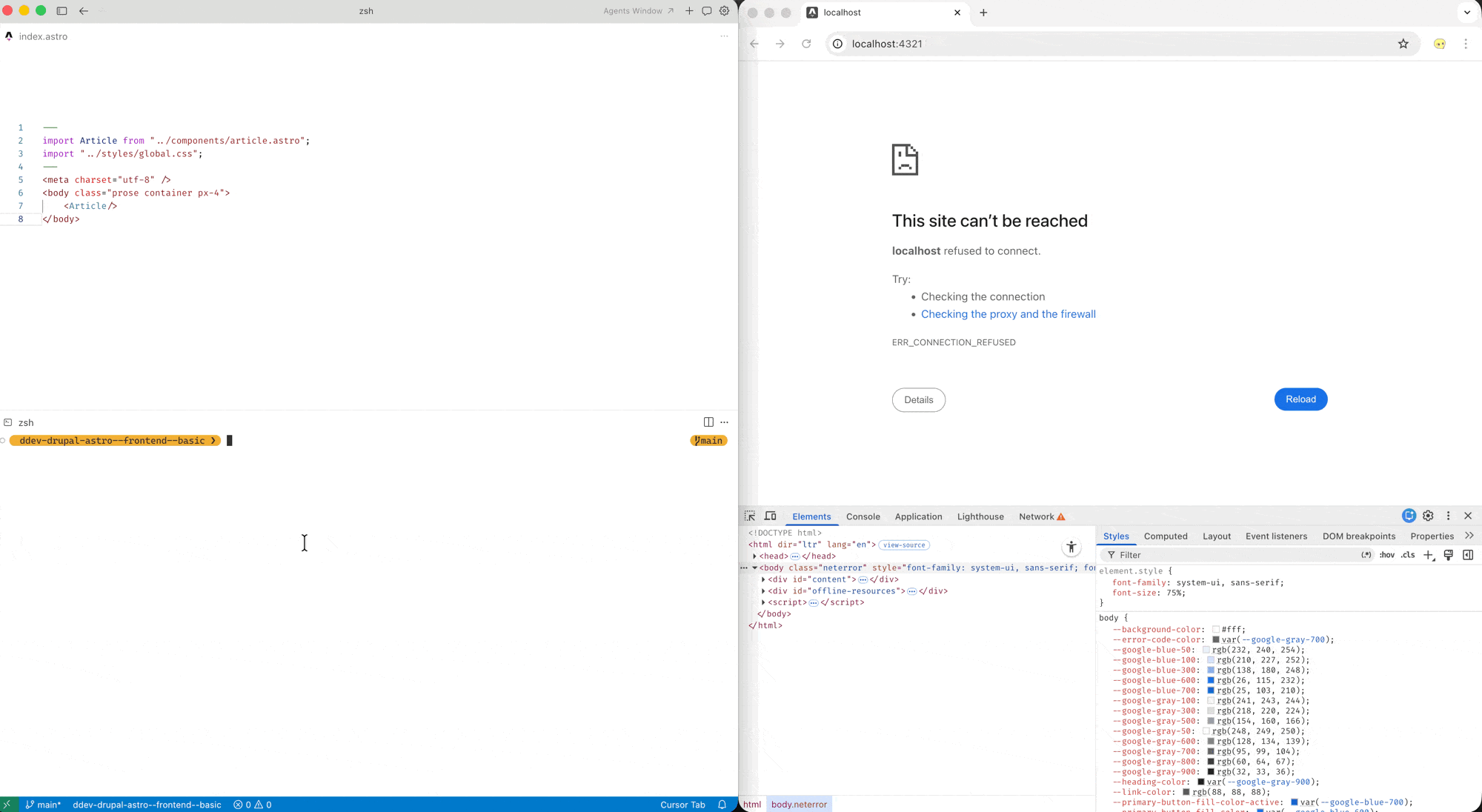Split the terminal panel
Screen dimensions: 1482x812
tap(708, 422)
